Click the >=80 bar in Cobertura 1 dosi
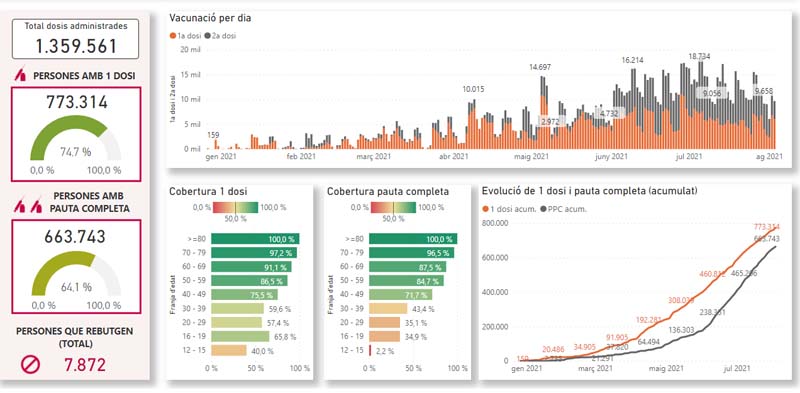The height and width of the screenshot is (393, 800). click(255, 239)
